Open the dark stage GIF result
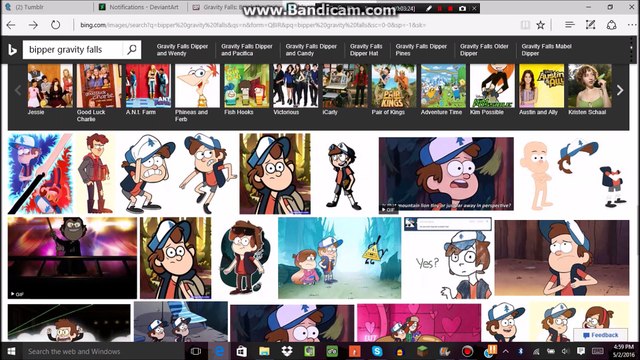Screen dimensions: 640x360 [72, 258]
